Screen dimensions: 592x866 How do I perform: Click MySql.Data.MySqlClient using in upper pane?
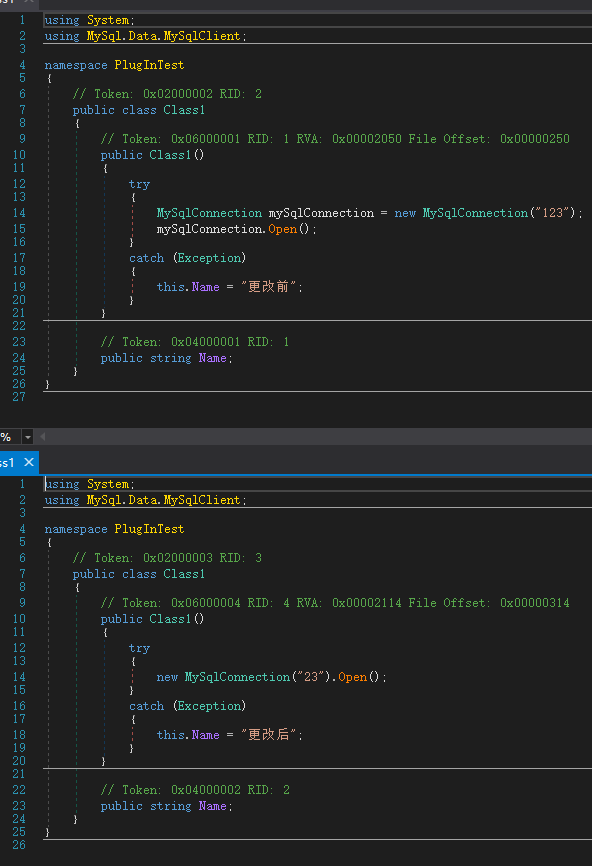163,36
